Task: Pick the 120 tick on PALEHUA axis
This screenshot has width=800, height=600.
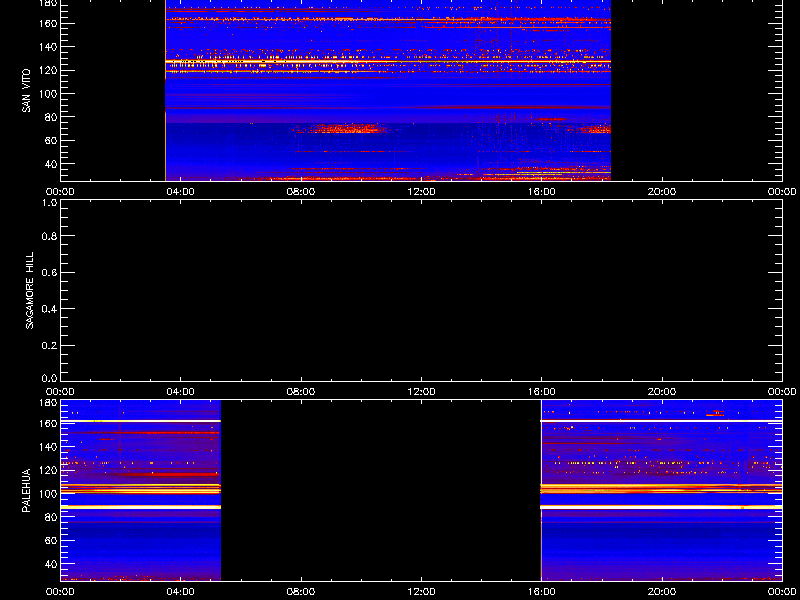Action: tap(49, 470)
